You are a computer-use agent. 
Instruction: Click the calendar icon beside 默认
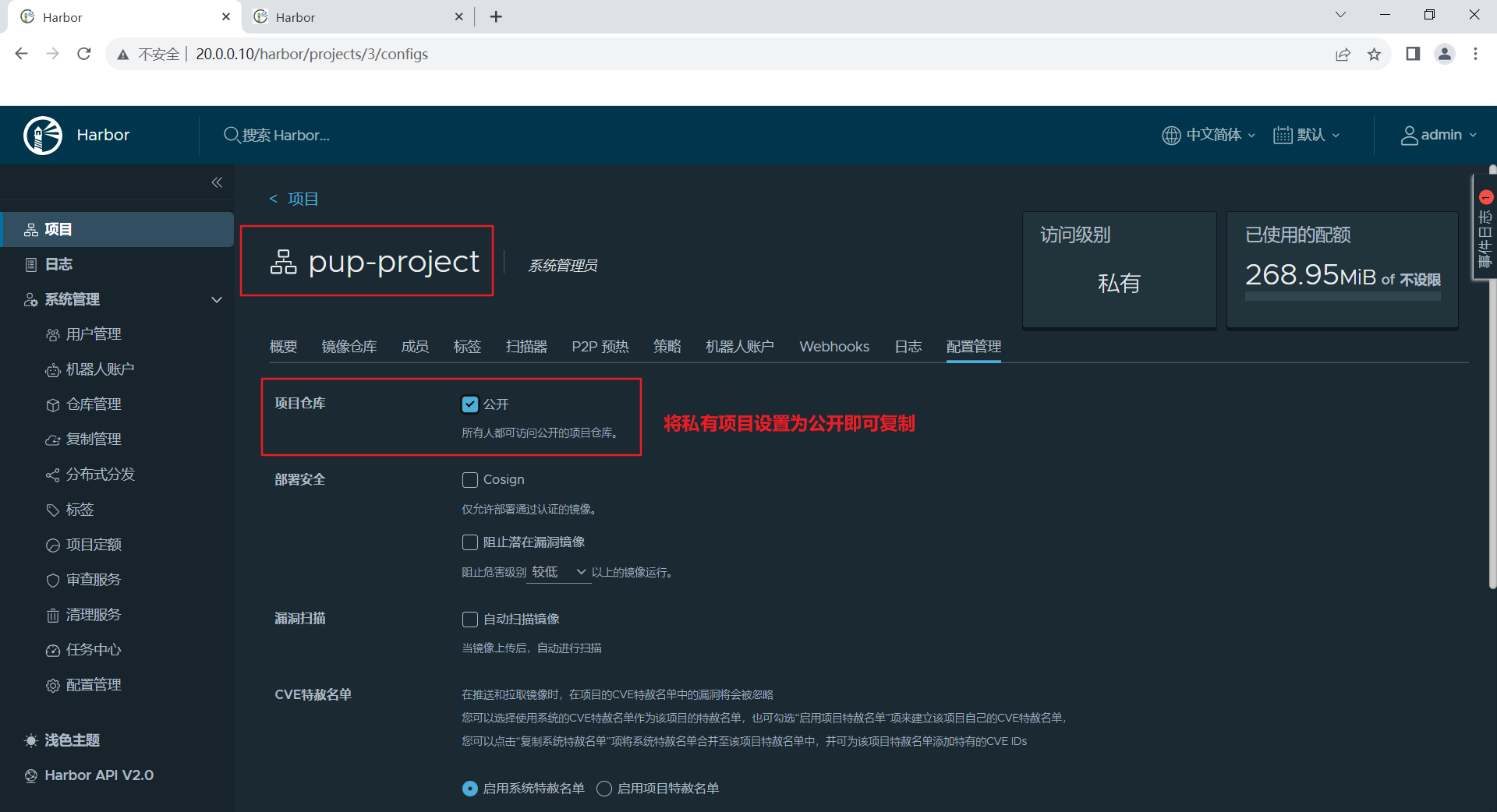pos(1283,135)
